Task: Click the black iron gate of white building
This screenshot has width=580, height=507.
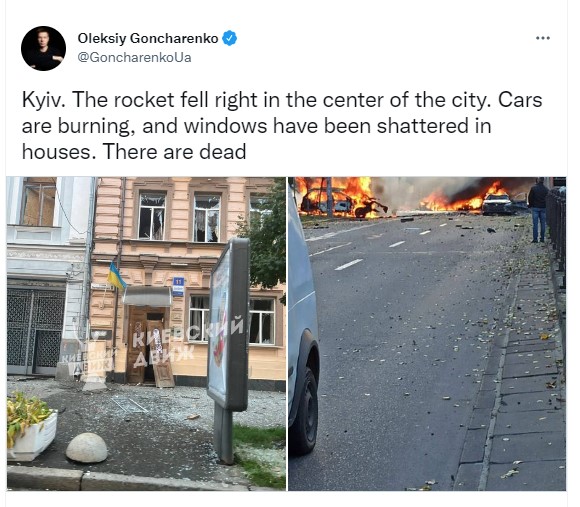Action: pos(35,329)
